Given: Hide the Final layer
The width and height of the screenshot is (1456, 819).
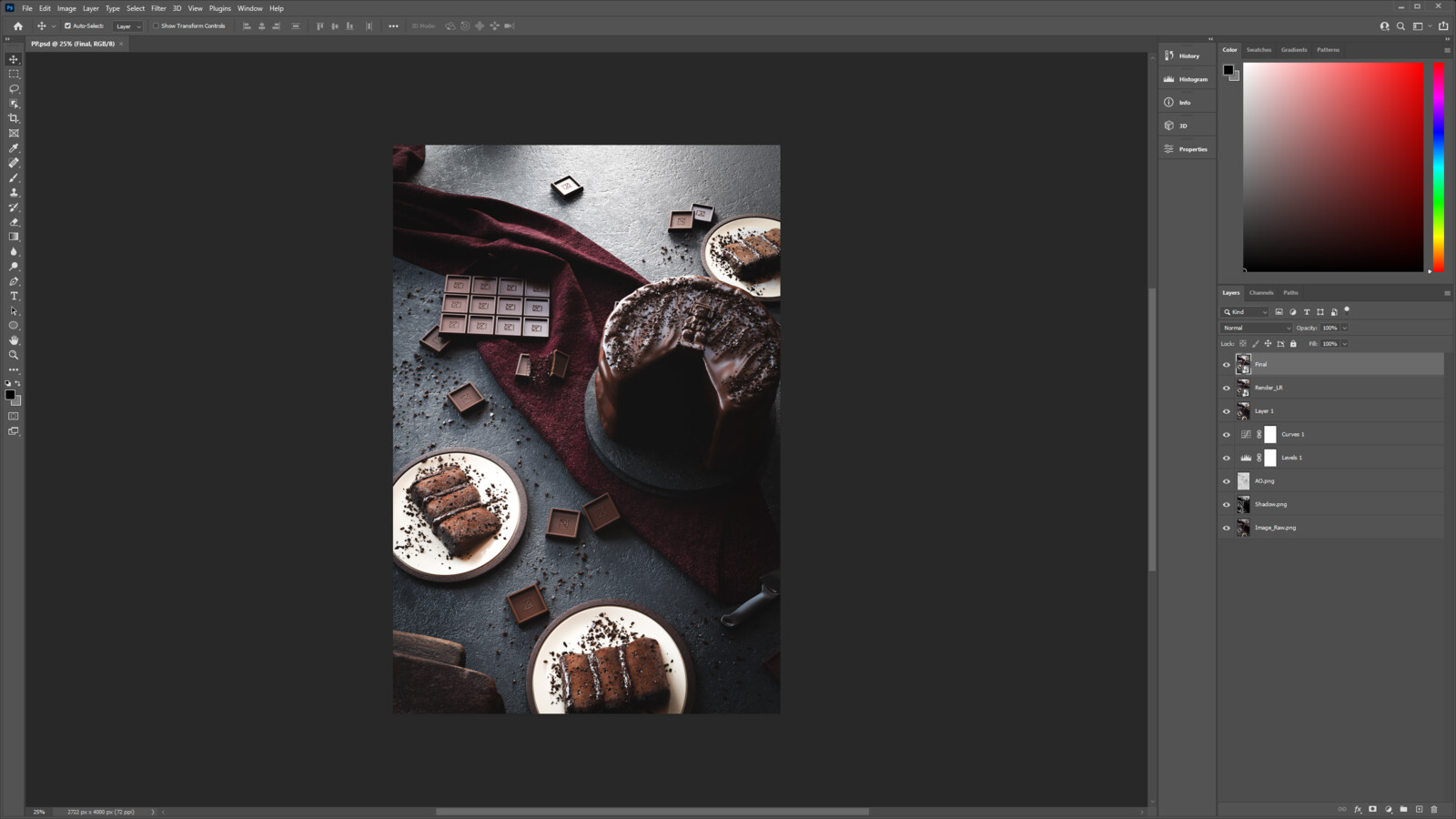Looking at the screenshot, I should 1226,365.
